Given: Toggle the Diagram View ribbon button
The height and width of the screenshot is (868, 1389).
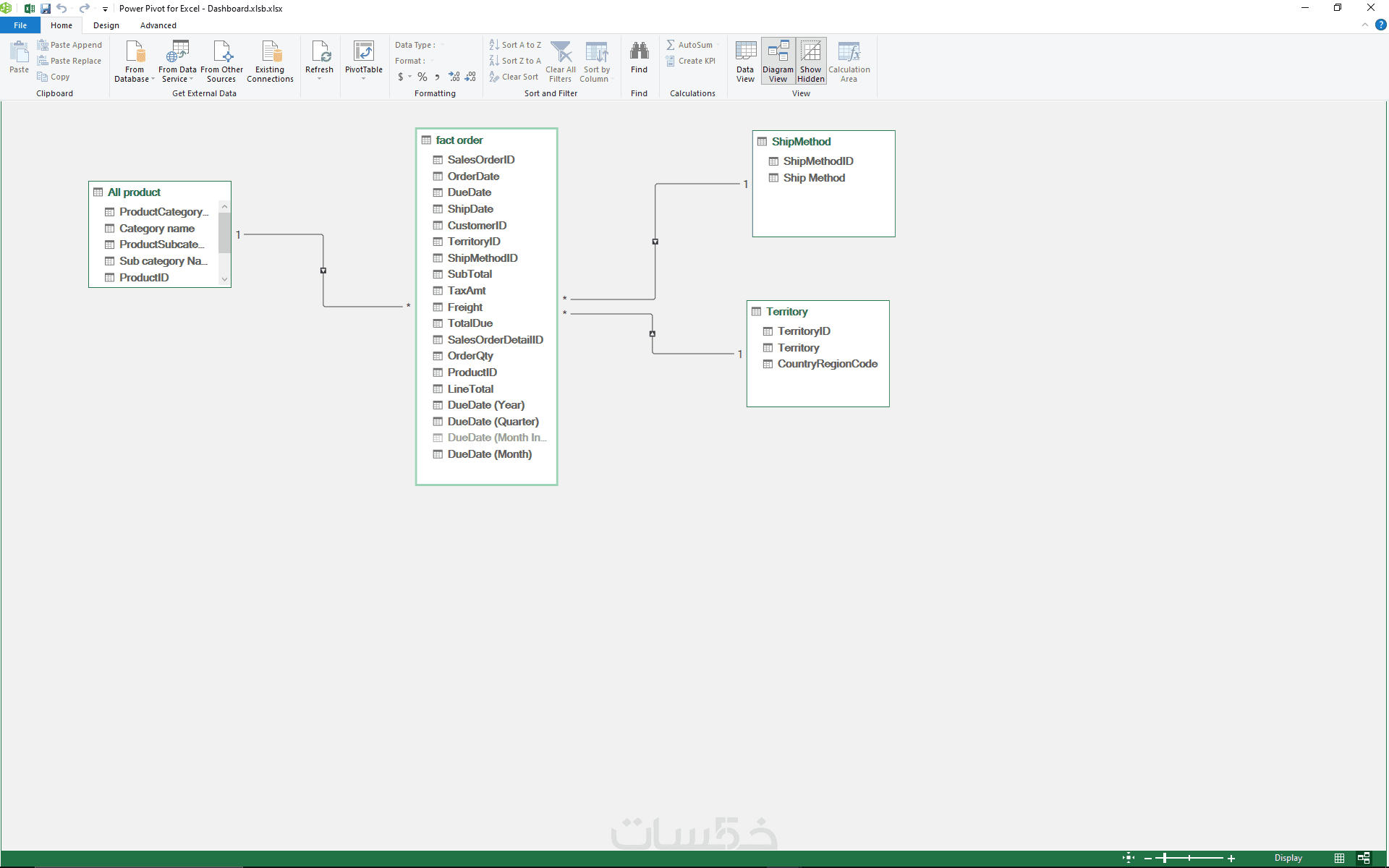Looking at the screenshot, I should click(778, 61).
